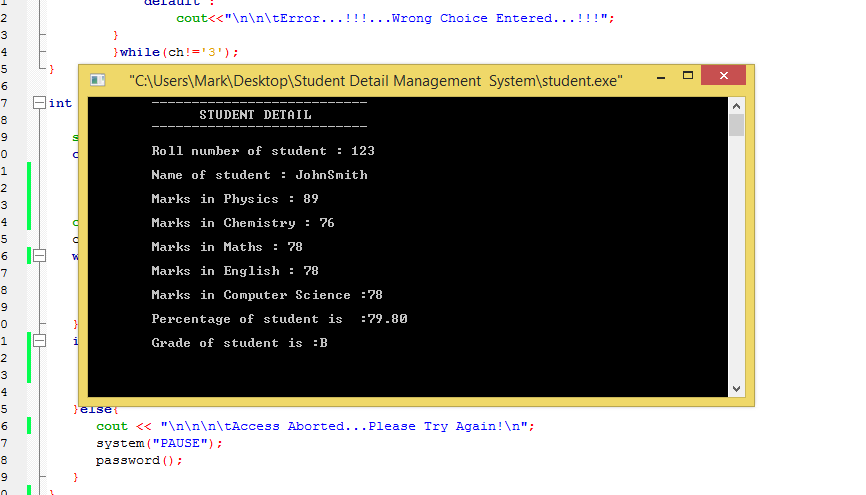Collapse the fold marker beside the 'i' line

click(39, 341)
